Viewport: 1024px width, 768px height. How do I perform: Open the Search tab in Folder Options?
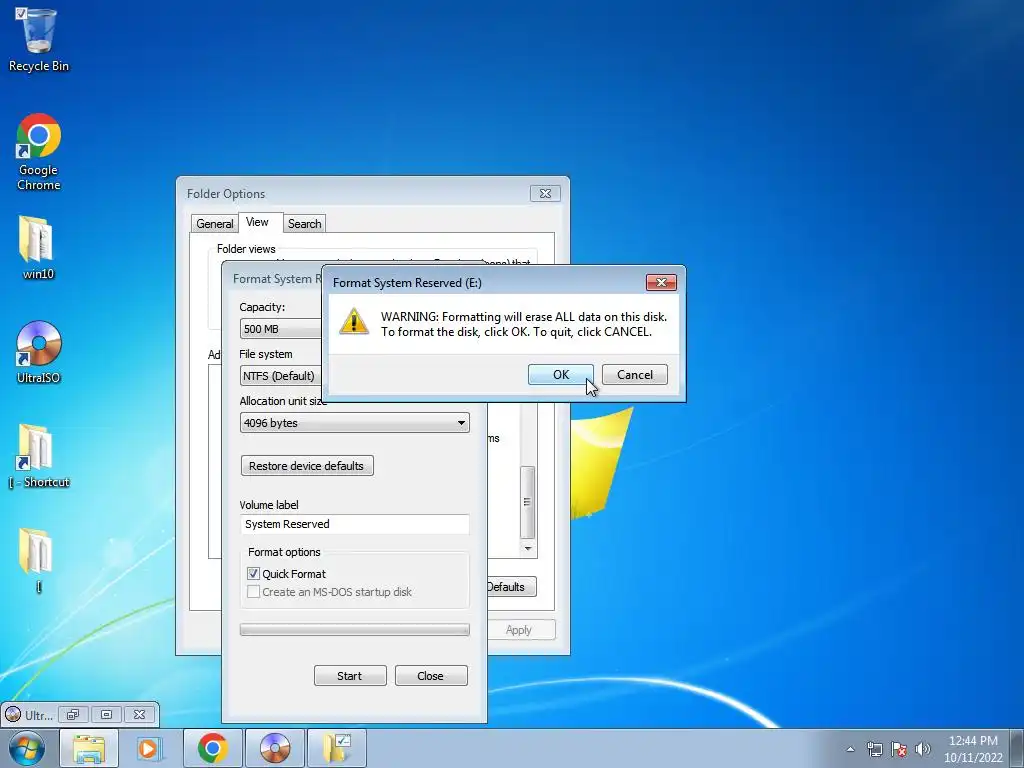click(x=304, y=224)
